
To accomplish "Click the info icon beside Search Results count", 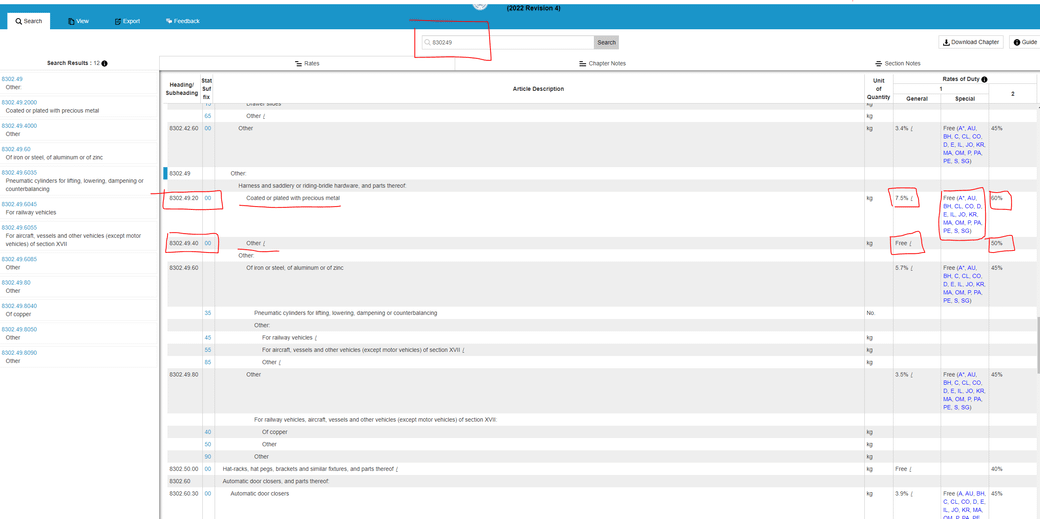I will [x=105, y=63].
